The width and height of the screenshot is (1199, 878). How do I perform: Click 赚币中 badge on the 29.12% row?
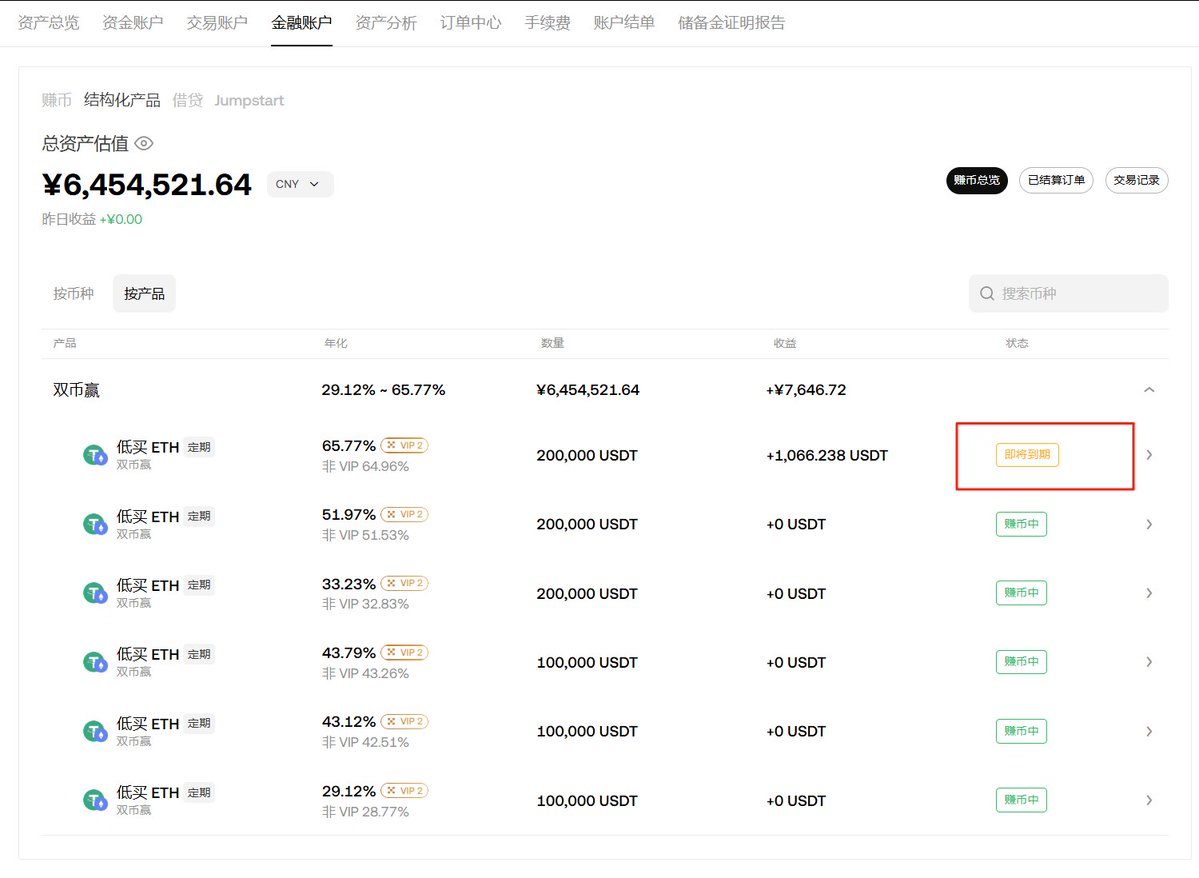point(1021,801)
